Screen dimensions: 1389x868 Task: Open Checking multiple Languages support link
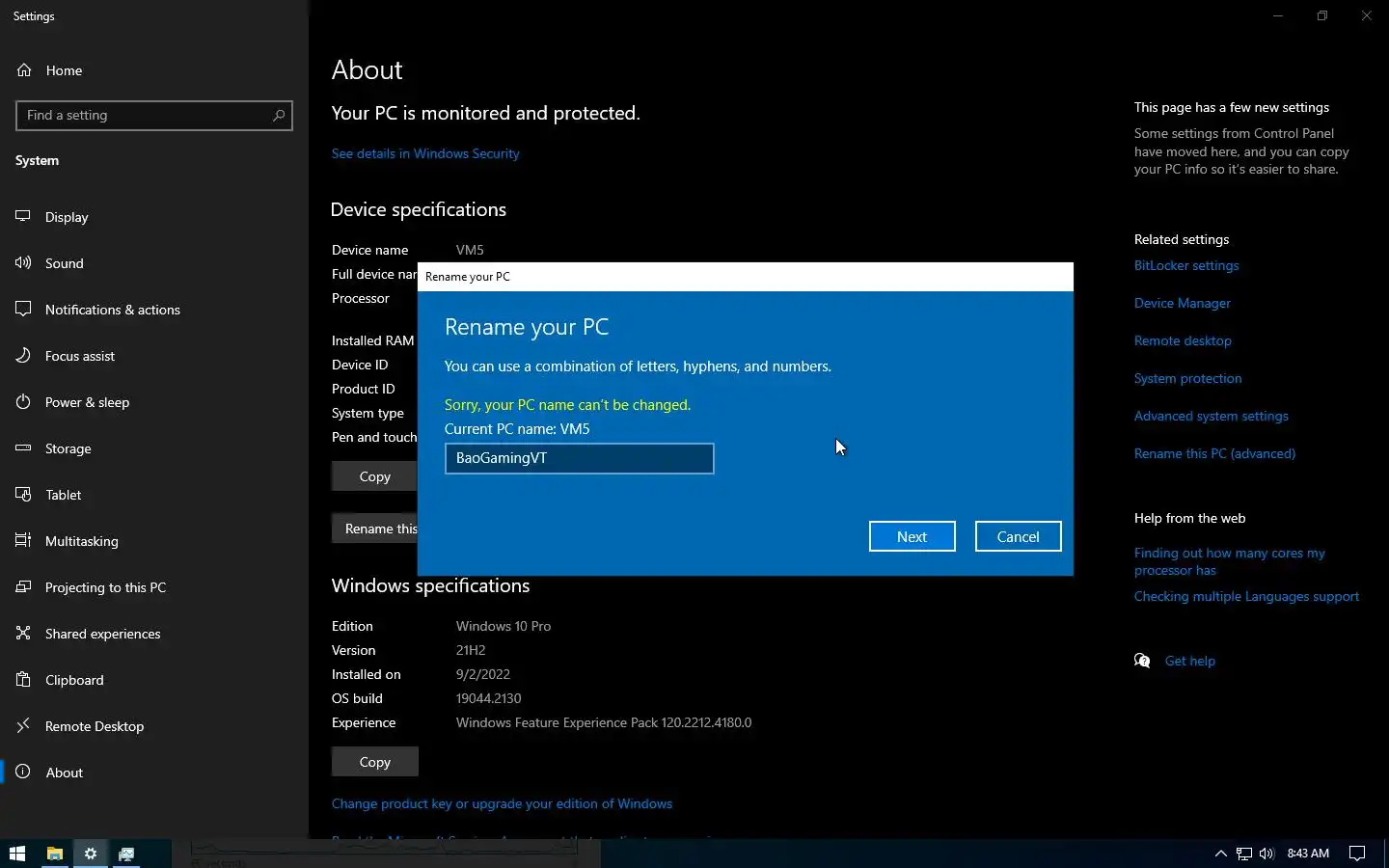[x=1246, y=596]
